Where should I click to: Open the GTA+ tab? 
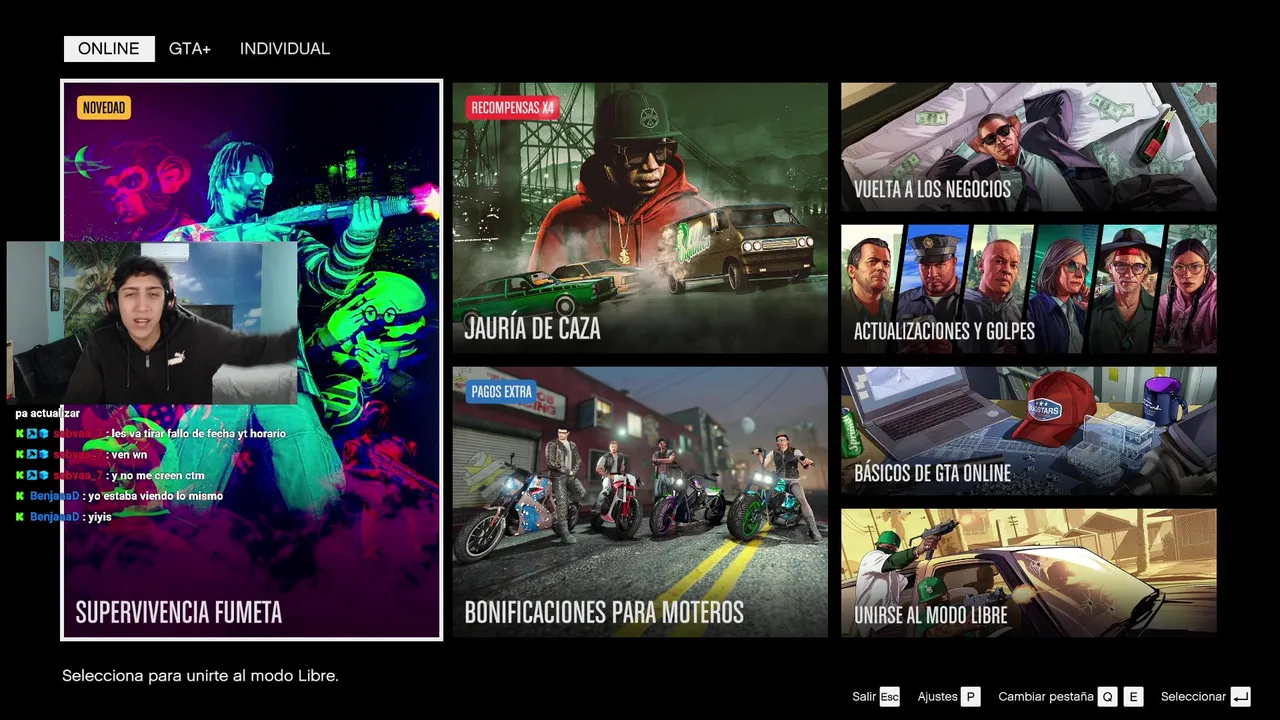[190, 48]
